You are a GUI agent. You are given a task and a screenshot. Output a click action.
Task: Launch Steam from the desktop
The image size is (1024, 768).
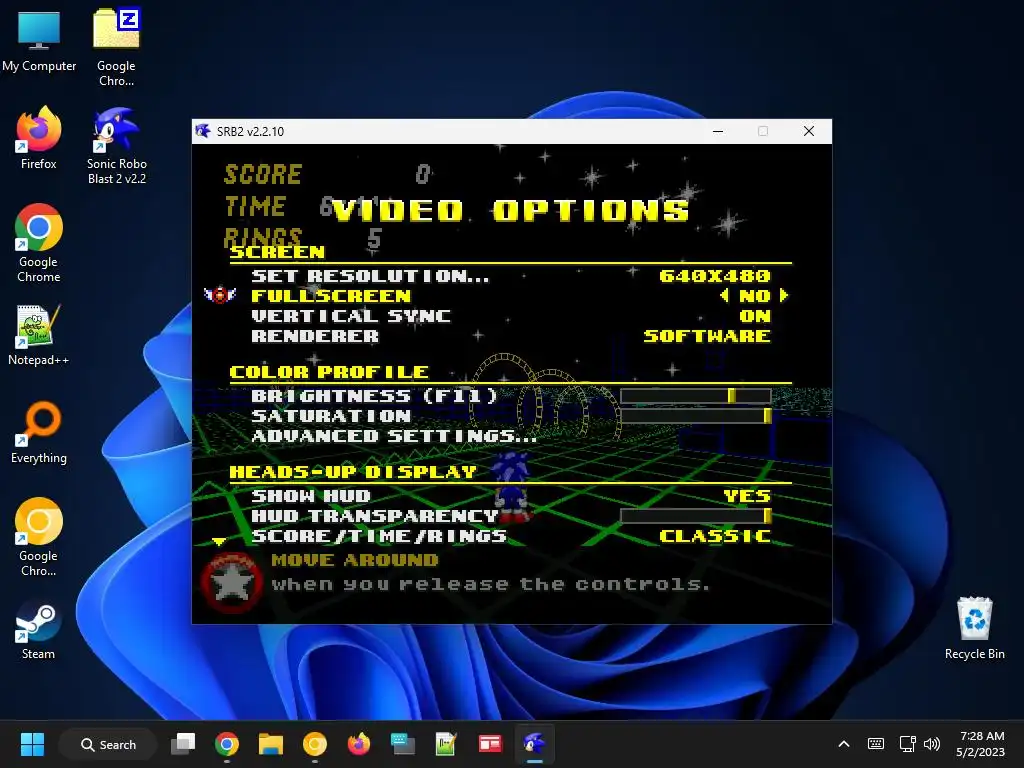click(x=39, y=630)
